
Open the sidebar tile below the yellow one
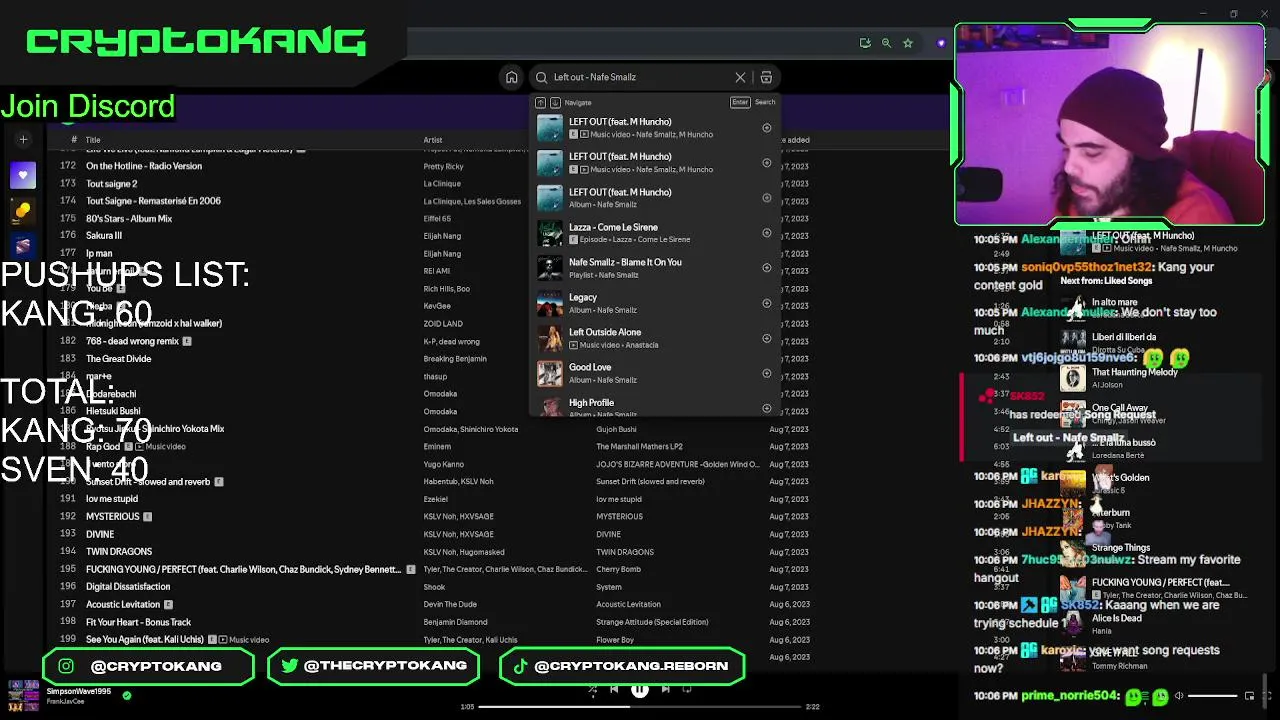coord(23,246)
